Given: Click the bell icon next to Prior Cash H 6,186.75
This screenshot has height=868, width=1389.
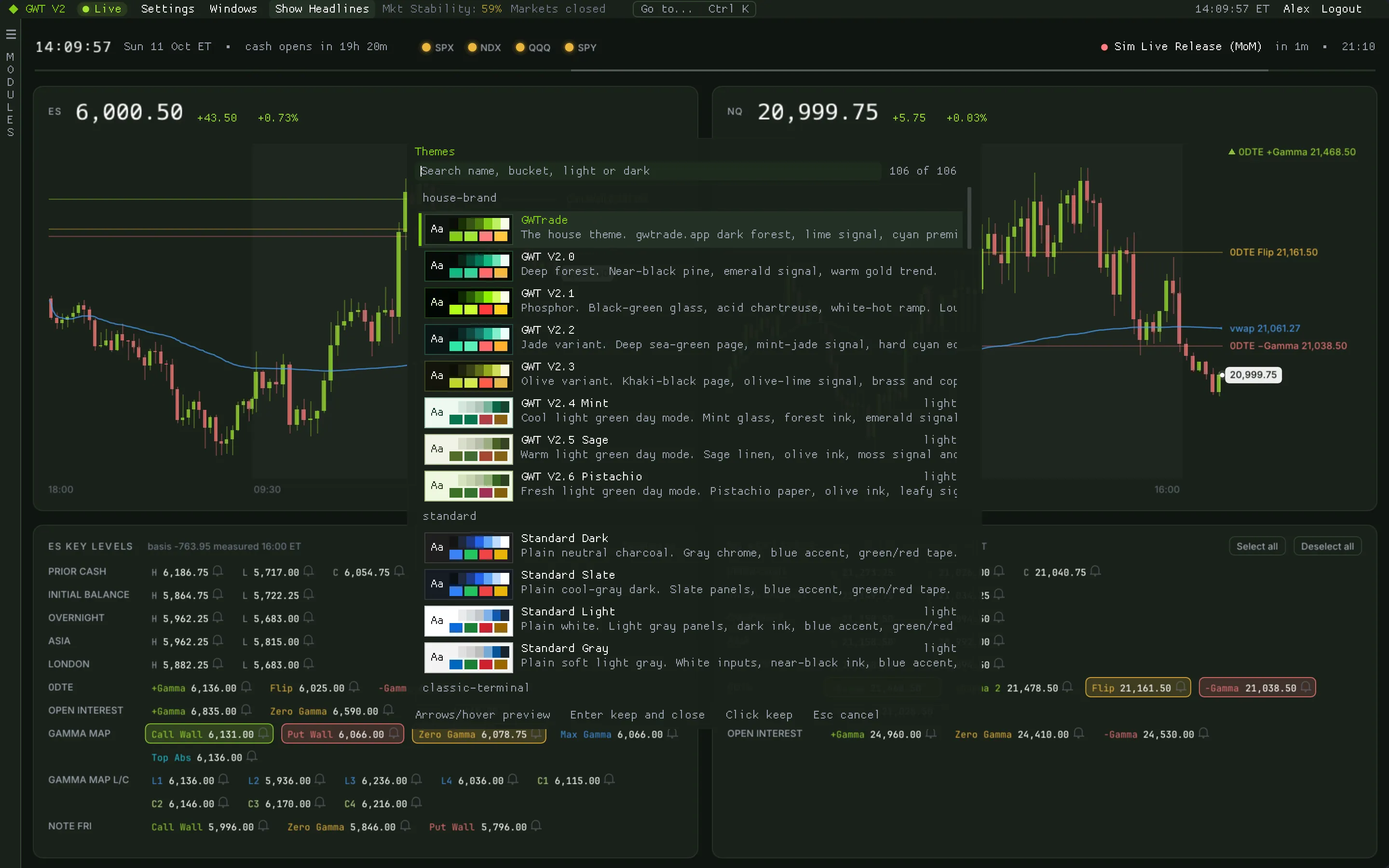Looking at the screenshot, I should (218, 571).
